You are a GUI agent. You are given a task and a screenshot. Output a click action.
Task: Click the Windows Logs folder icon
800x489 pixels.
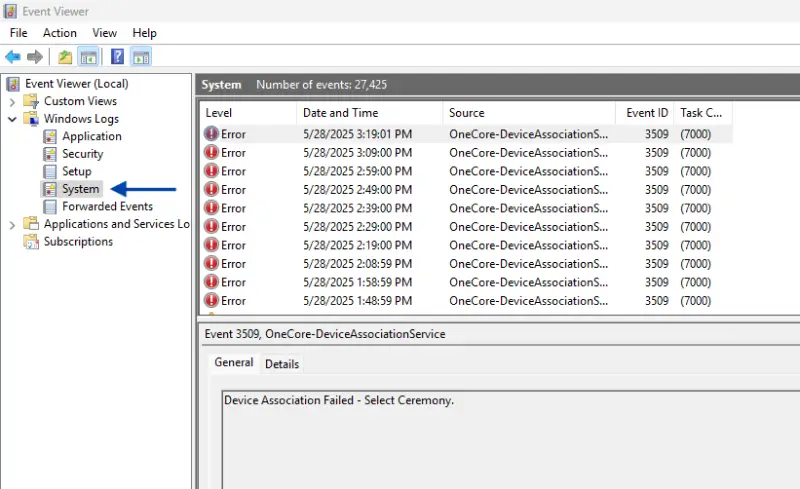31,118
